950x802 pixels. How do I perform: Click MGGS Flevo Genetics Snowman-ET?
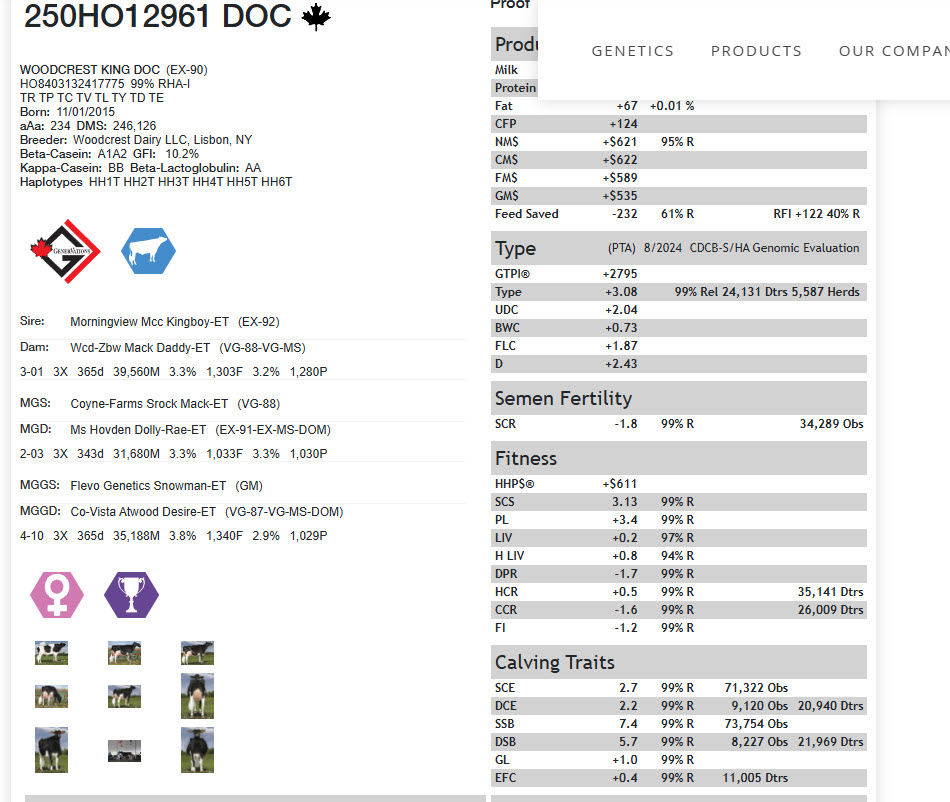click(x=148, y=486)
